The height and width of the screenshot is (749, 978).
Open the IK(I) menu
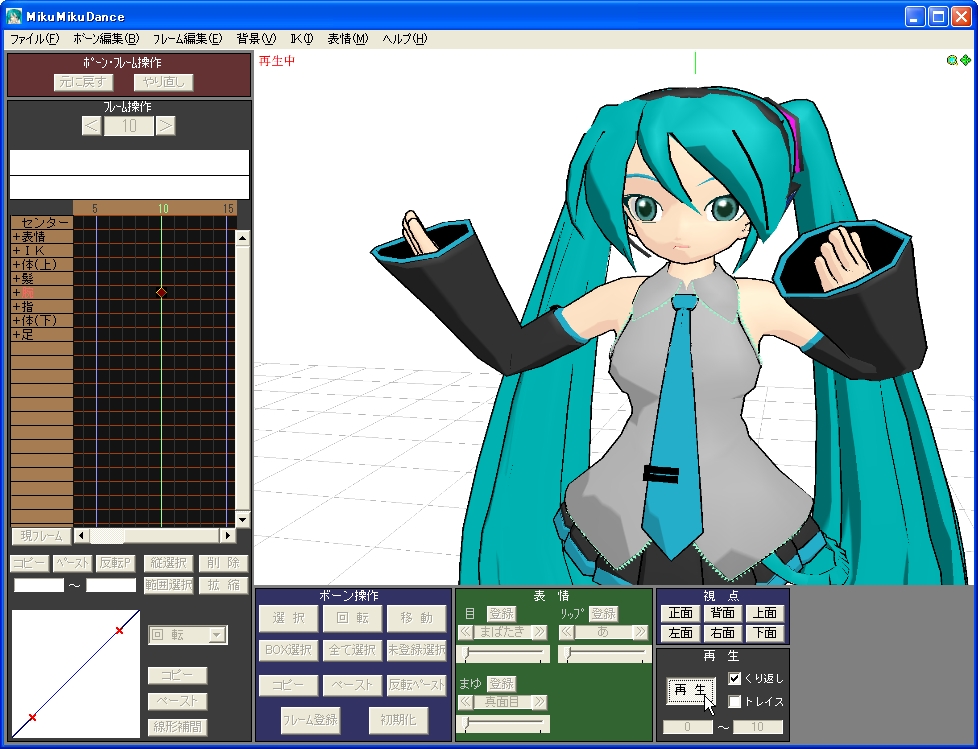[x=302, y=39]
